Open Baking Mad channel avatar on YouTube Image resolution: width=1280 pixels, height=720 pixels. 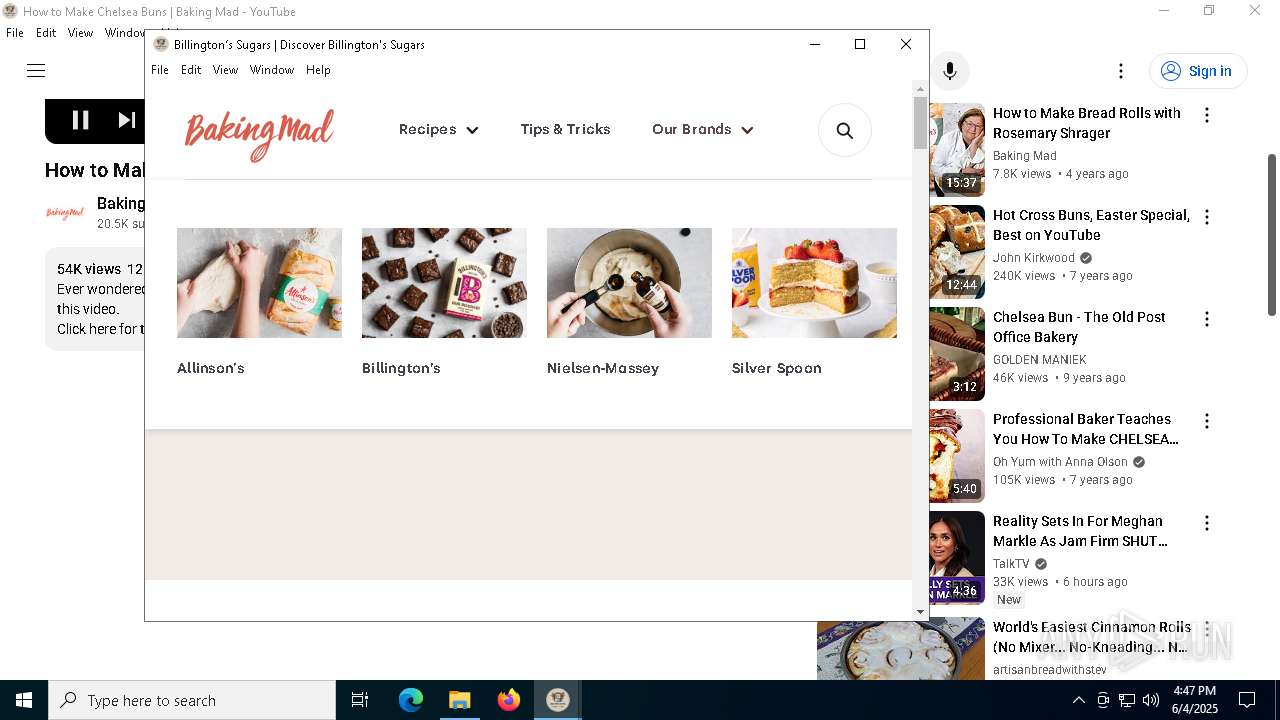tap(65, 213)
